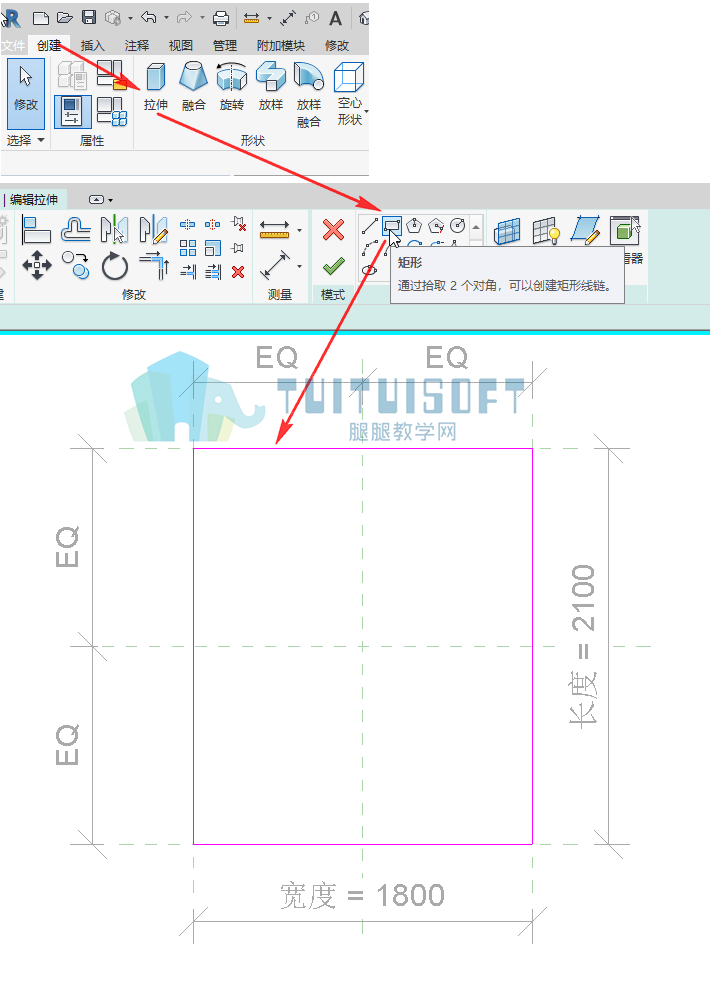Open family types icon in 属性 panel

pos(112,111)
